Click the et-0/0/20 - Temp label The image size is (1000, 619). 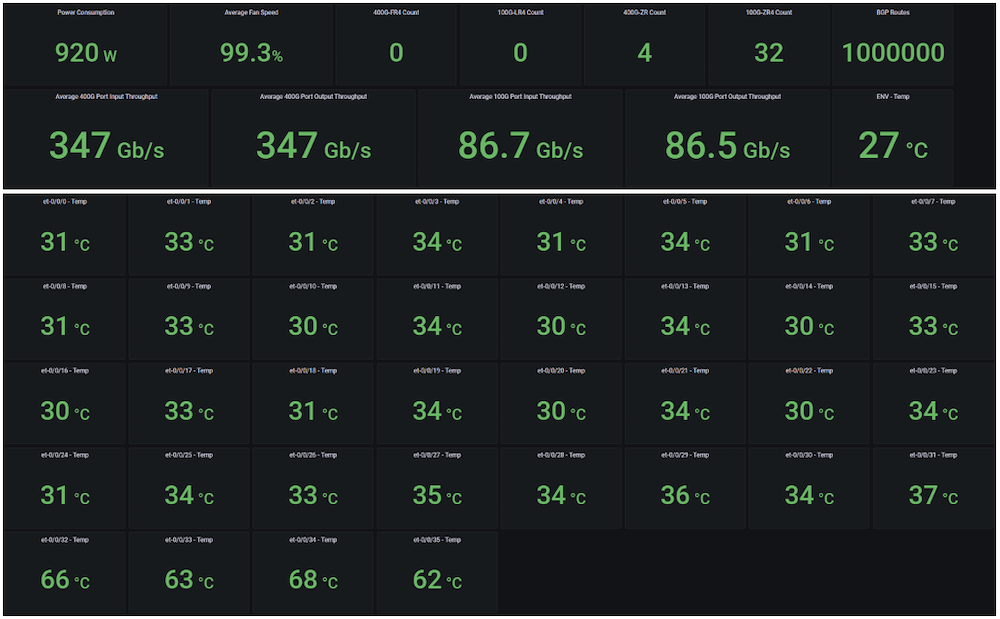(561, 370)
